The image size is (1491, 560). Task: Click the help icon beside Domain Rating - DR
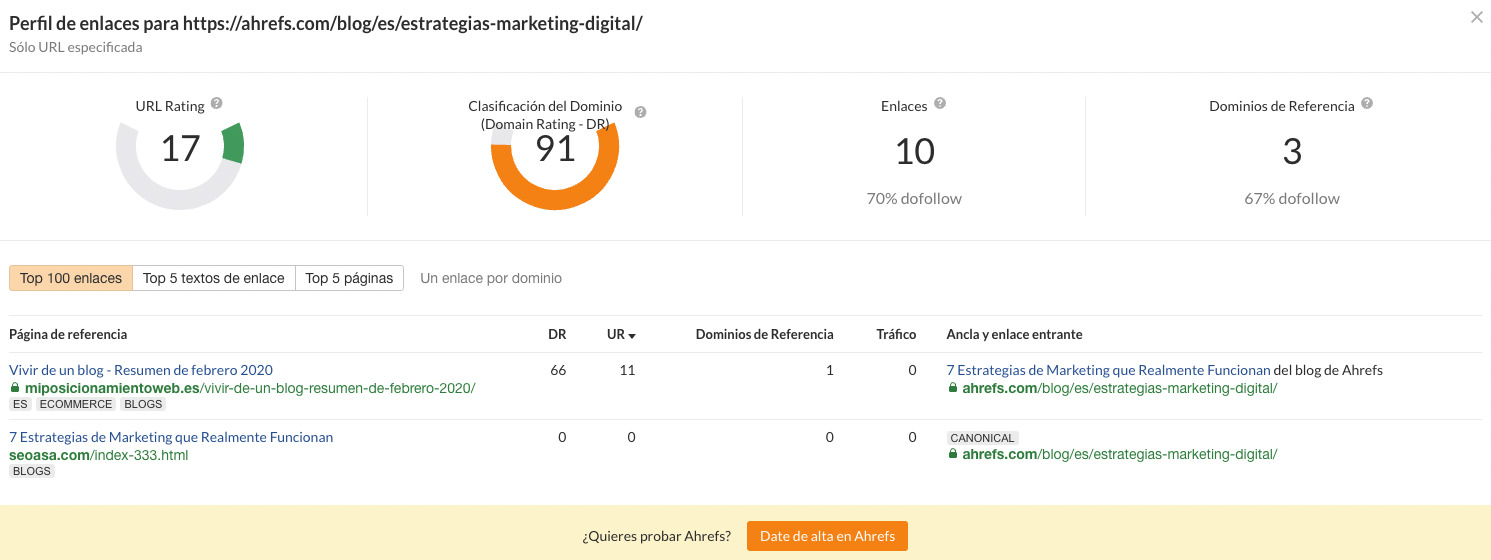[x=641, y=112]
